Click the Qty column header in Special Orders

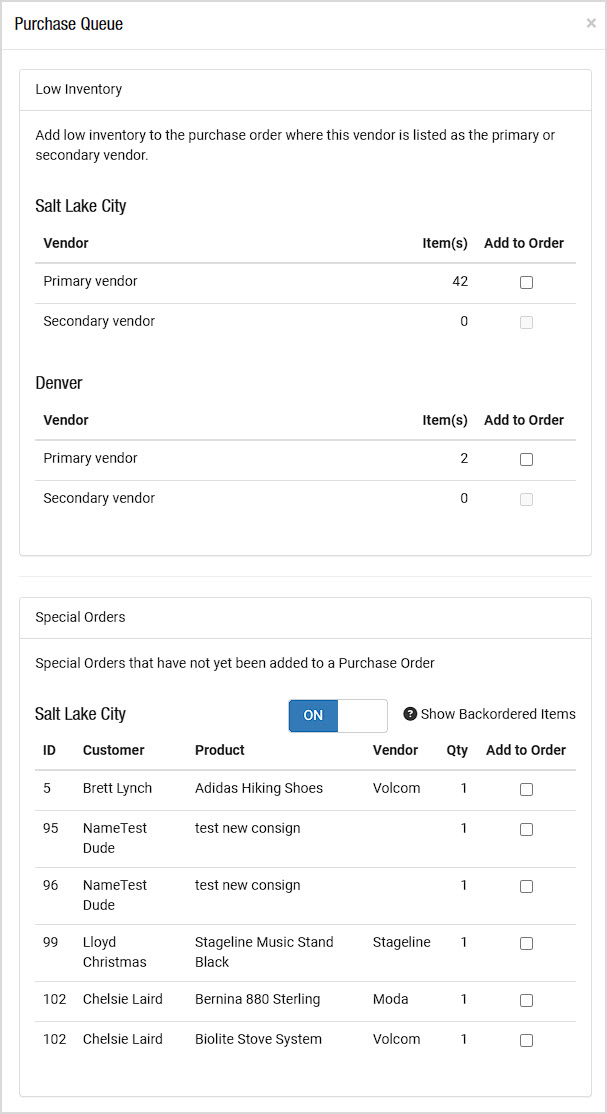coord(457,750)
